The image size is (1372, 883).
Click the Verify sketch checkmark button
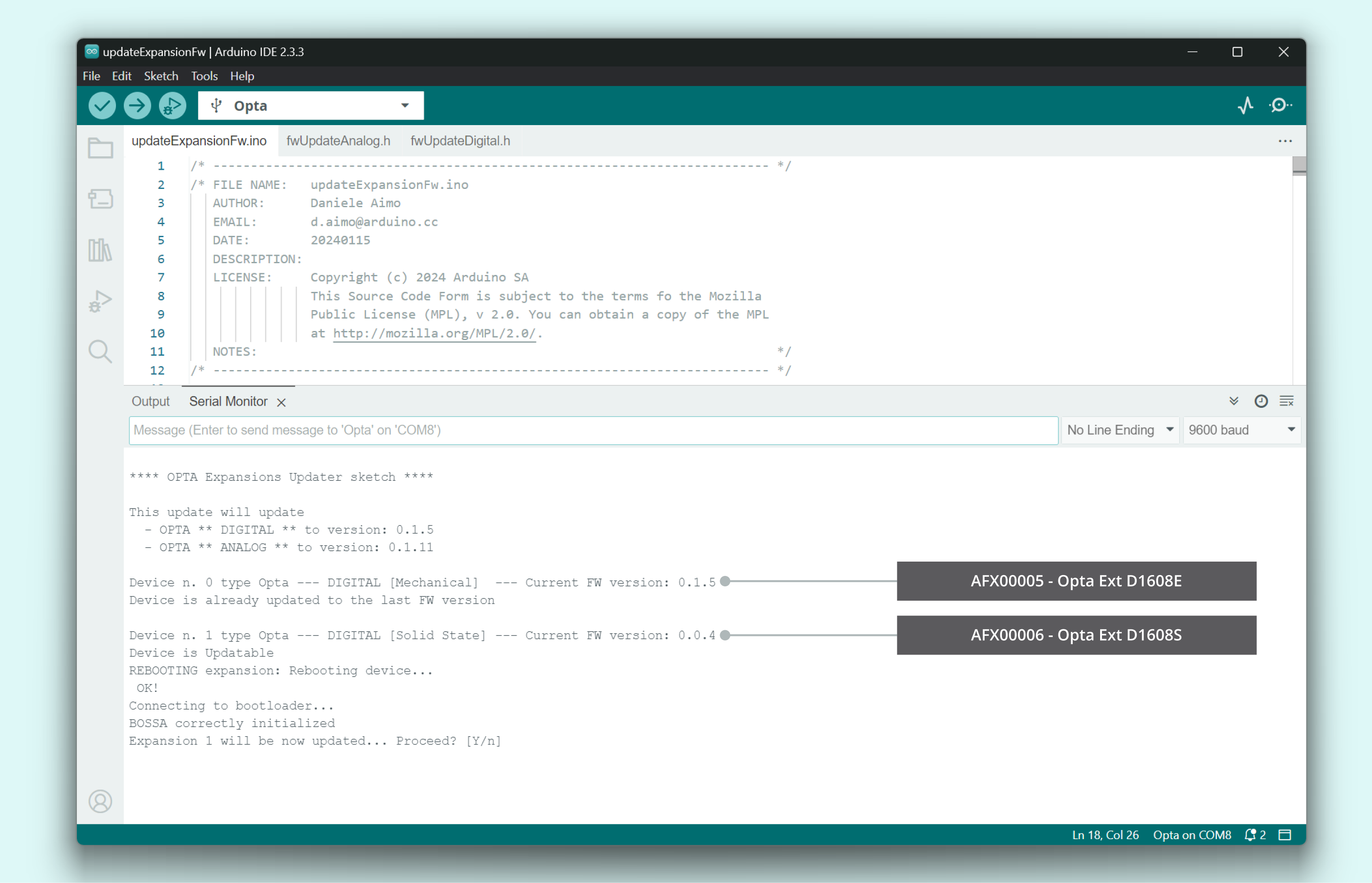click(x=102, y=106)
